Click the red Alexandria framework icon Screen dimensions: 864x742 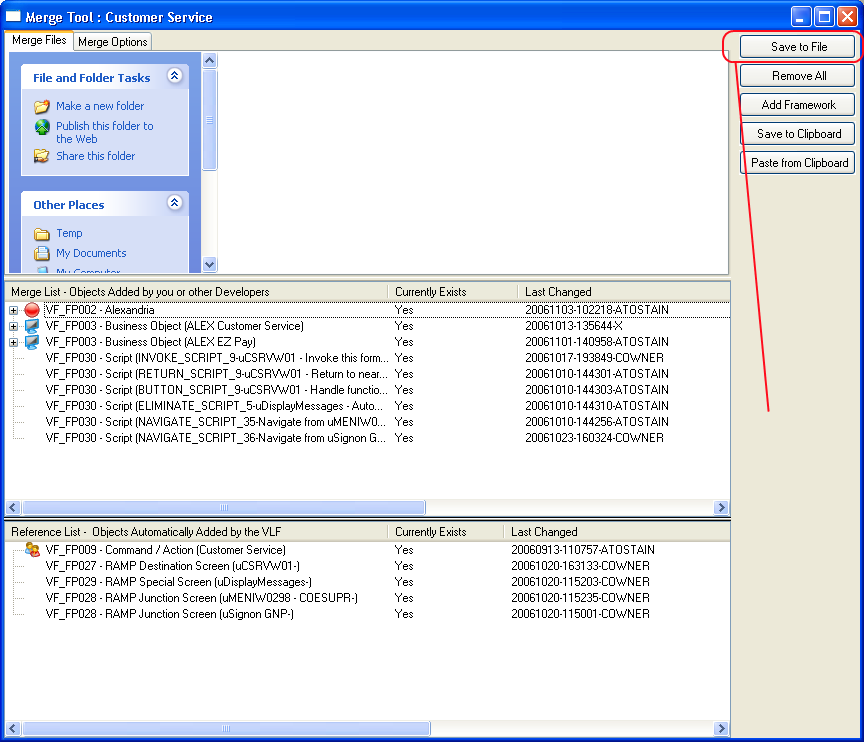click(32, 310)
